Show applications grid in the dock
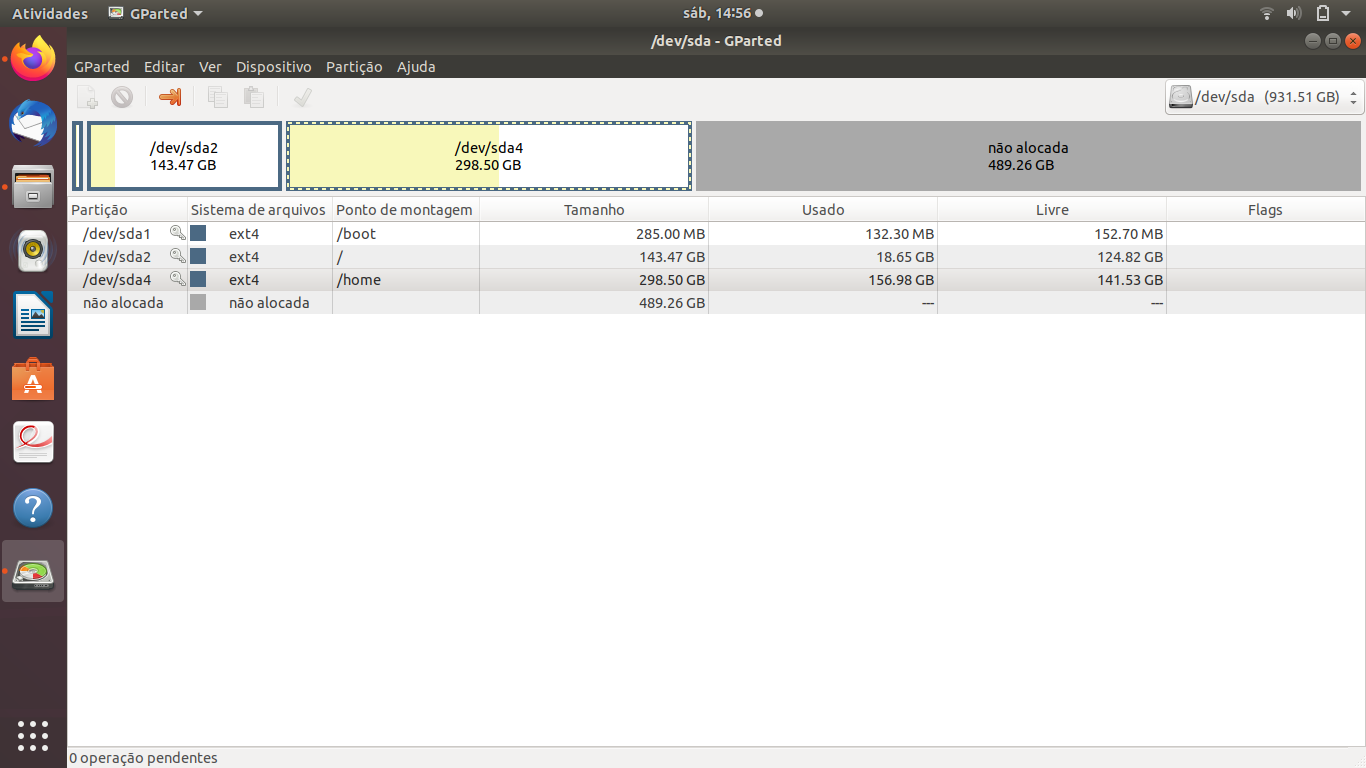The image size is (1366, 768). pyautogui.click(x=33, y=735)
